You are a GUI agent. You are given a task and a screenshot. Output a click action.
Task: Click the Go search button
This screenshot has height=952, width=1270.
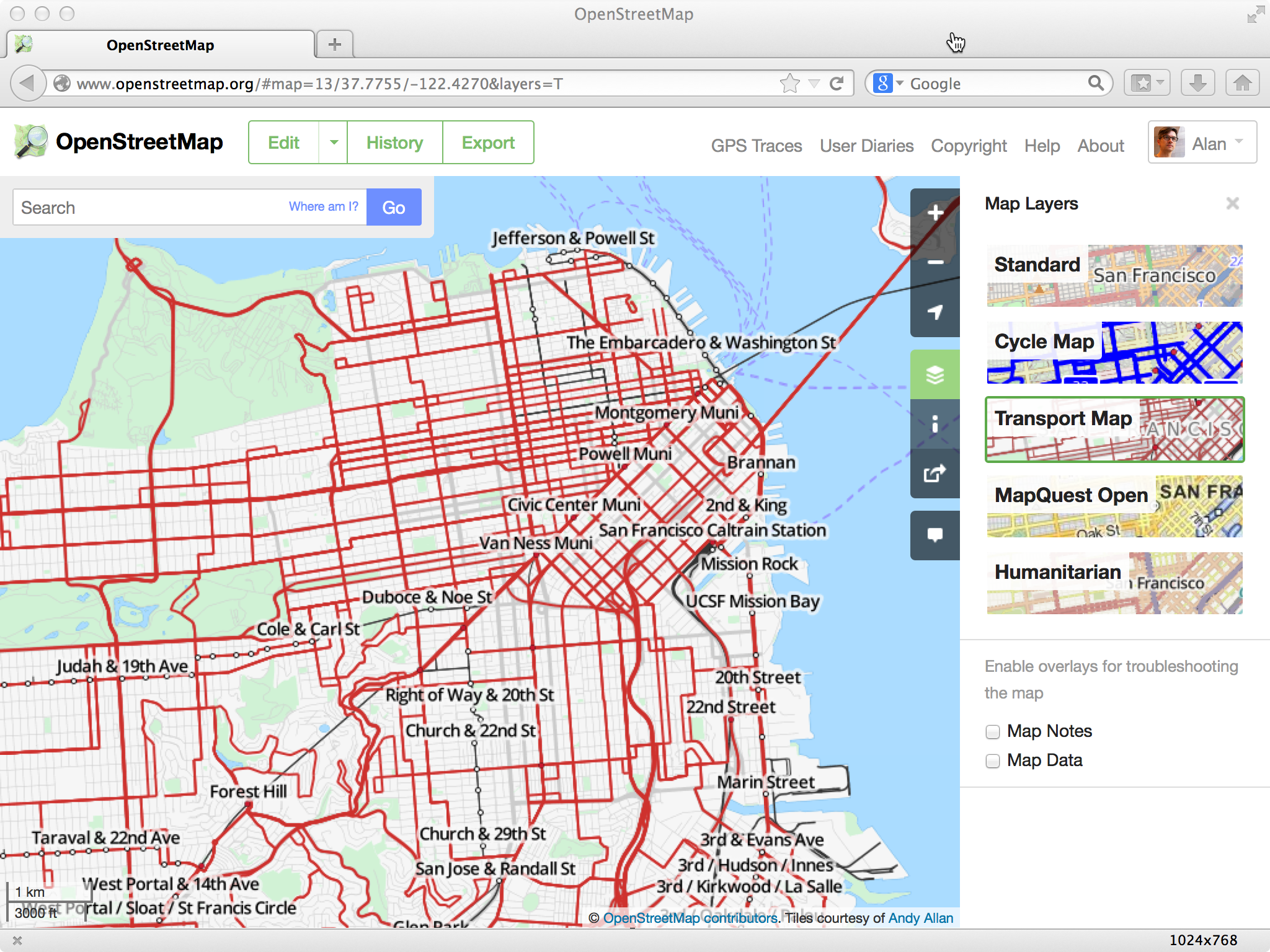click(x=394, y=207)
